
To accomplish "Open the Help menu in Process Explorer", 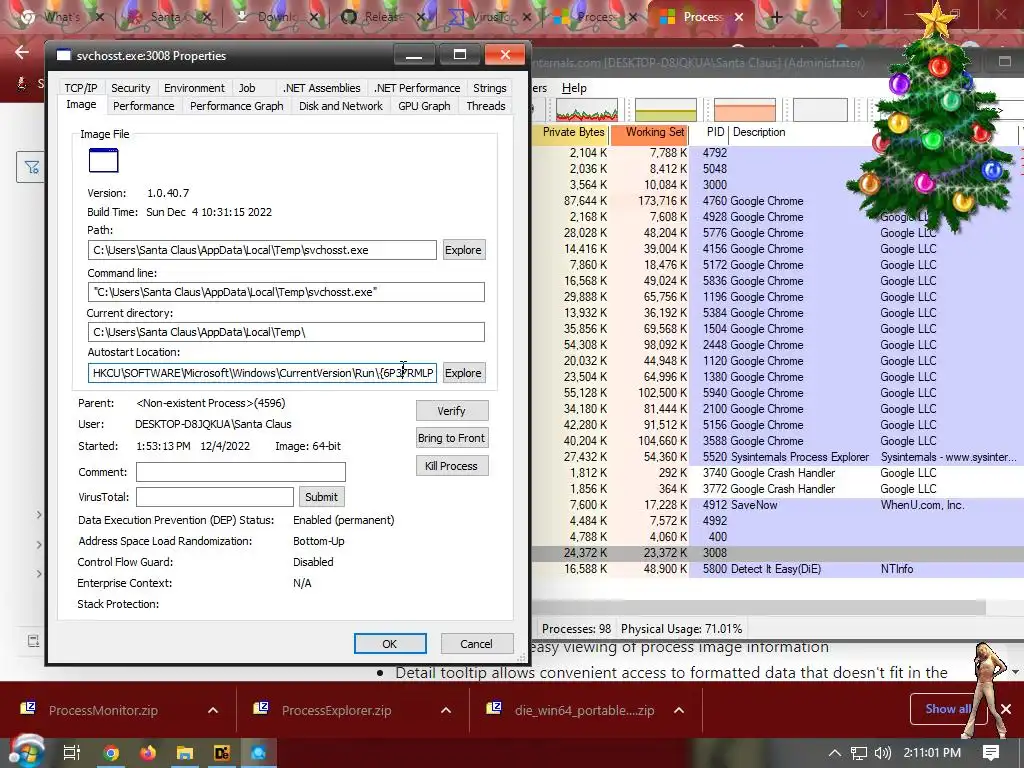I will pos(574,88).
